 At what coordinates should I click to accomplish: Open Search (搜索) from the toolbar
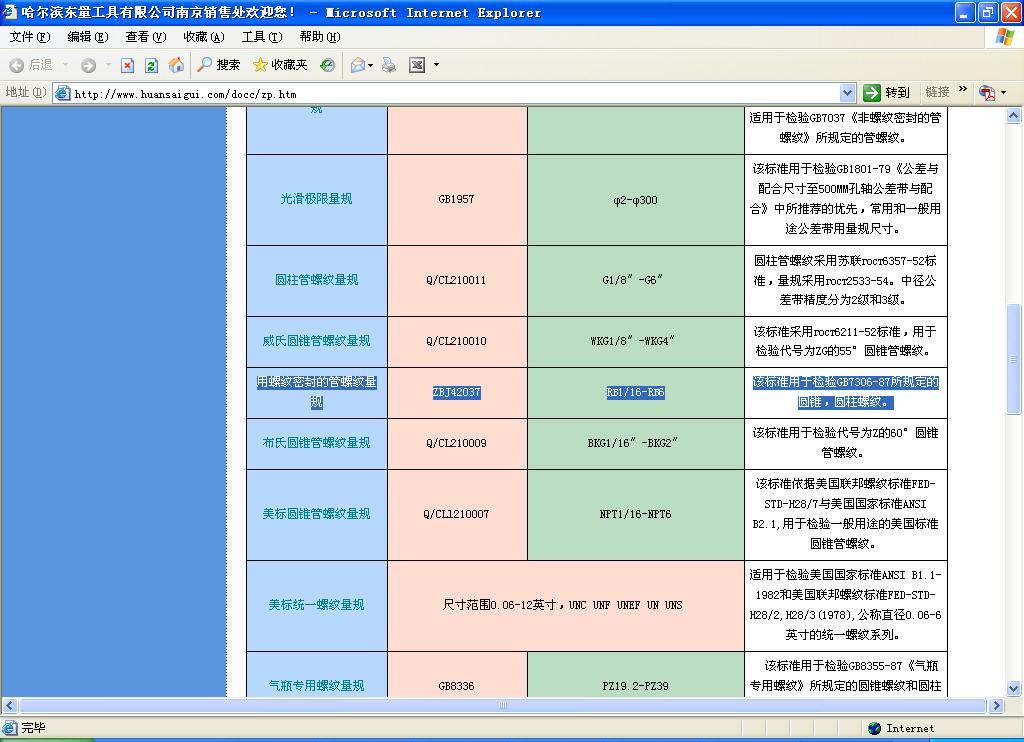click(x=219, y=65)
